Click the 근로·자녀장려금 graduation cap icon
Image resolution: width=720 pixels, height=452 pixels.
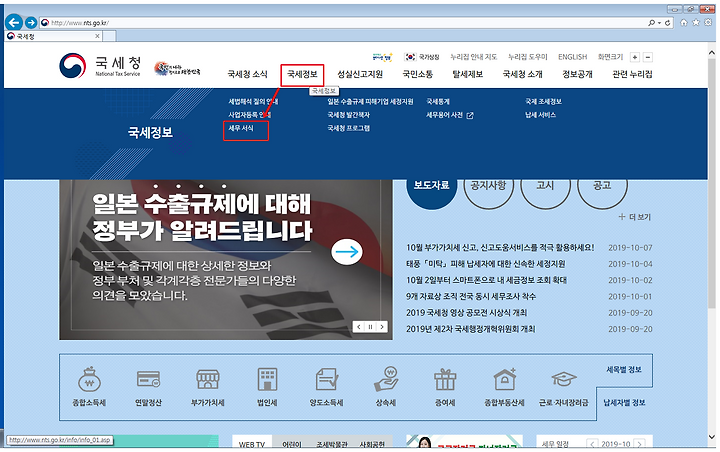(x=563, y=379)
